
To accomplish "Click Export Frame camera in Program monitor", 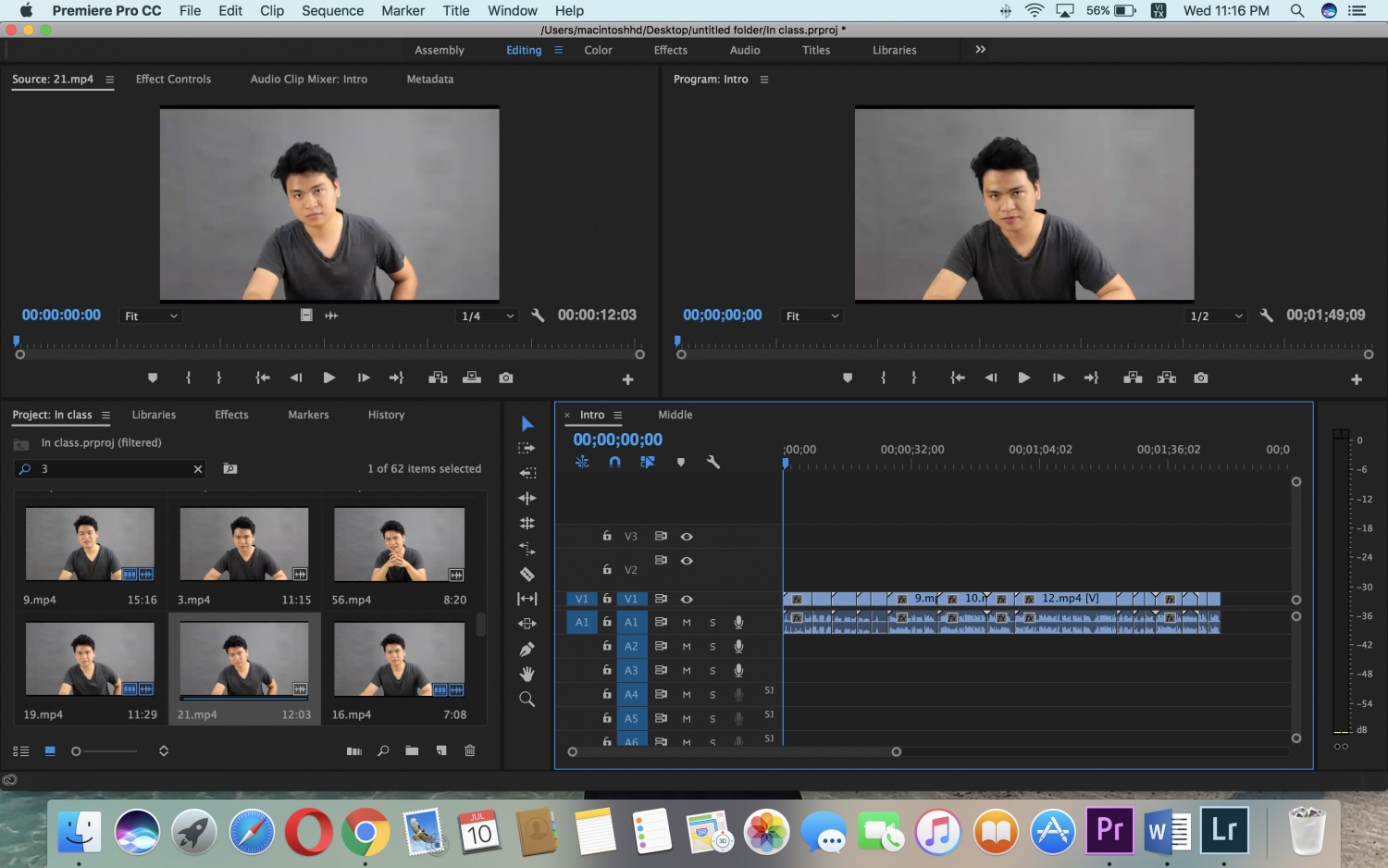I will (x=1200, y=378).
